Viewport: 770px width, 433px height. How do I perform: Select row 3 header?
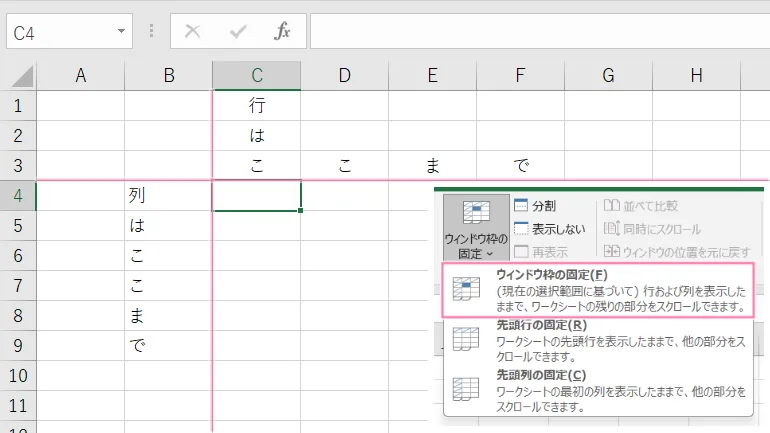[x=18, y=165]
